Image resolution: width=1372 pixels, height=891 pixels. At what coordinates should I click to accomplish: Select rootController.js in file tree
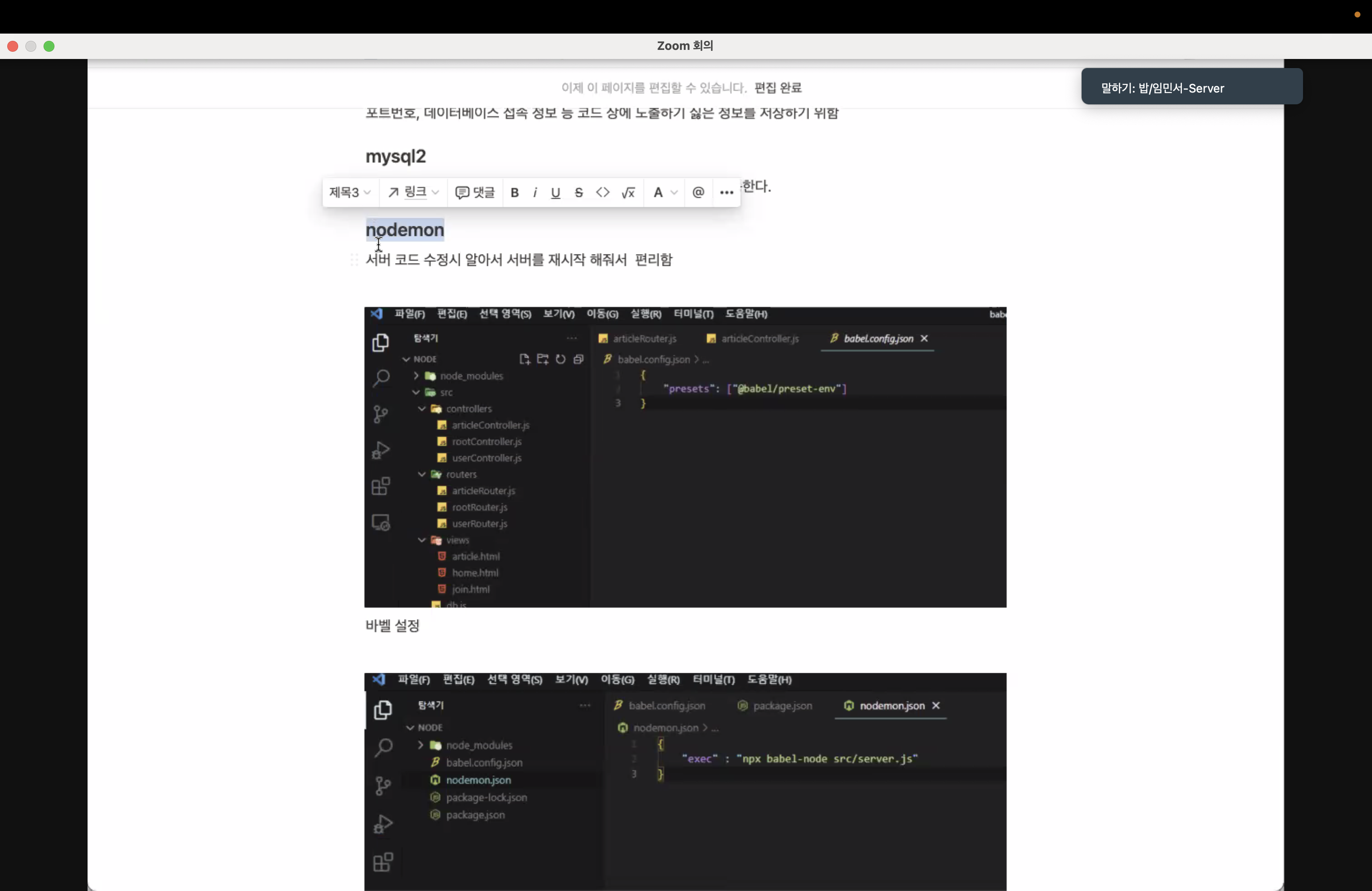[486, 441]
